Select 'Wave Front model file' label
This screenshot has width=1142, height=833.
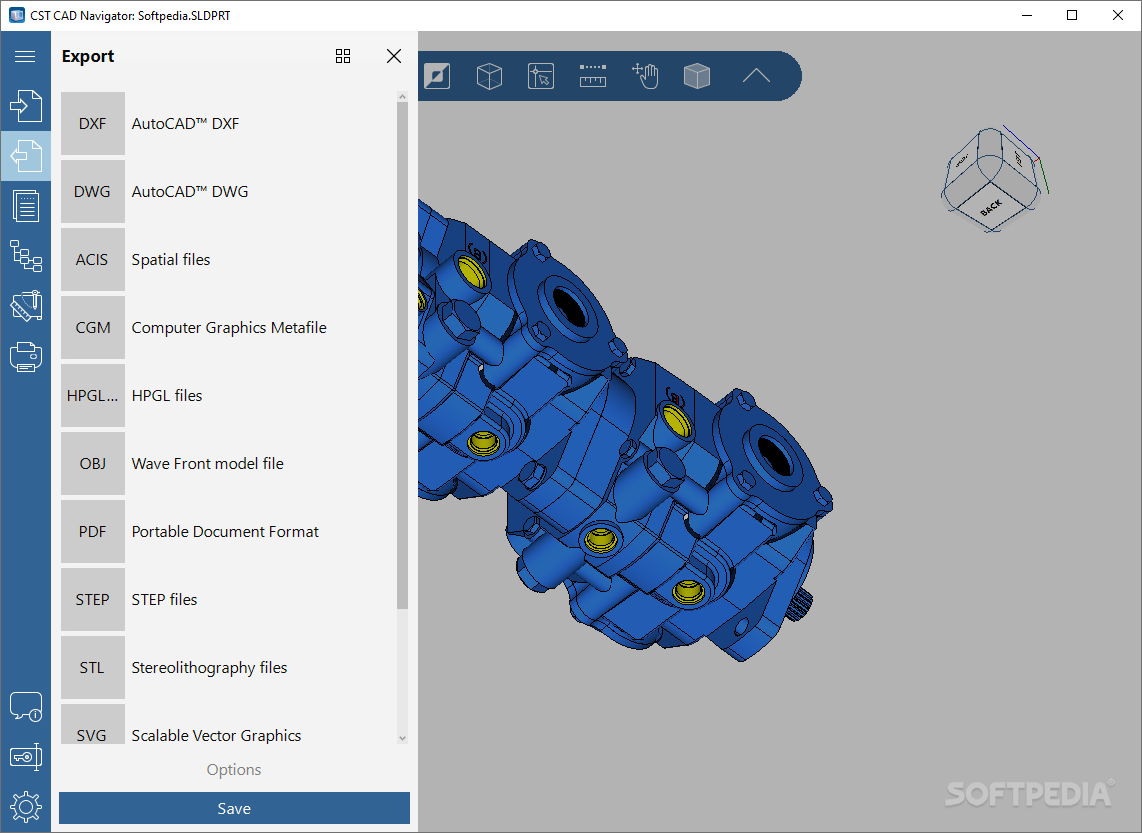click(x=208, y=463)
